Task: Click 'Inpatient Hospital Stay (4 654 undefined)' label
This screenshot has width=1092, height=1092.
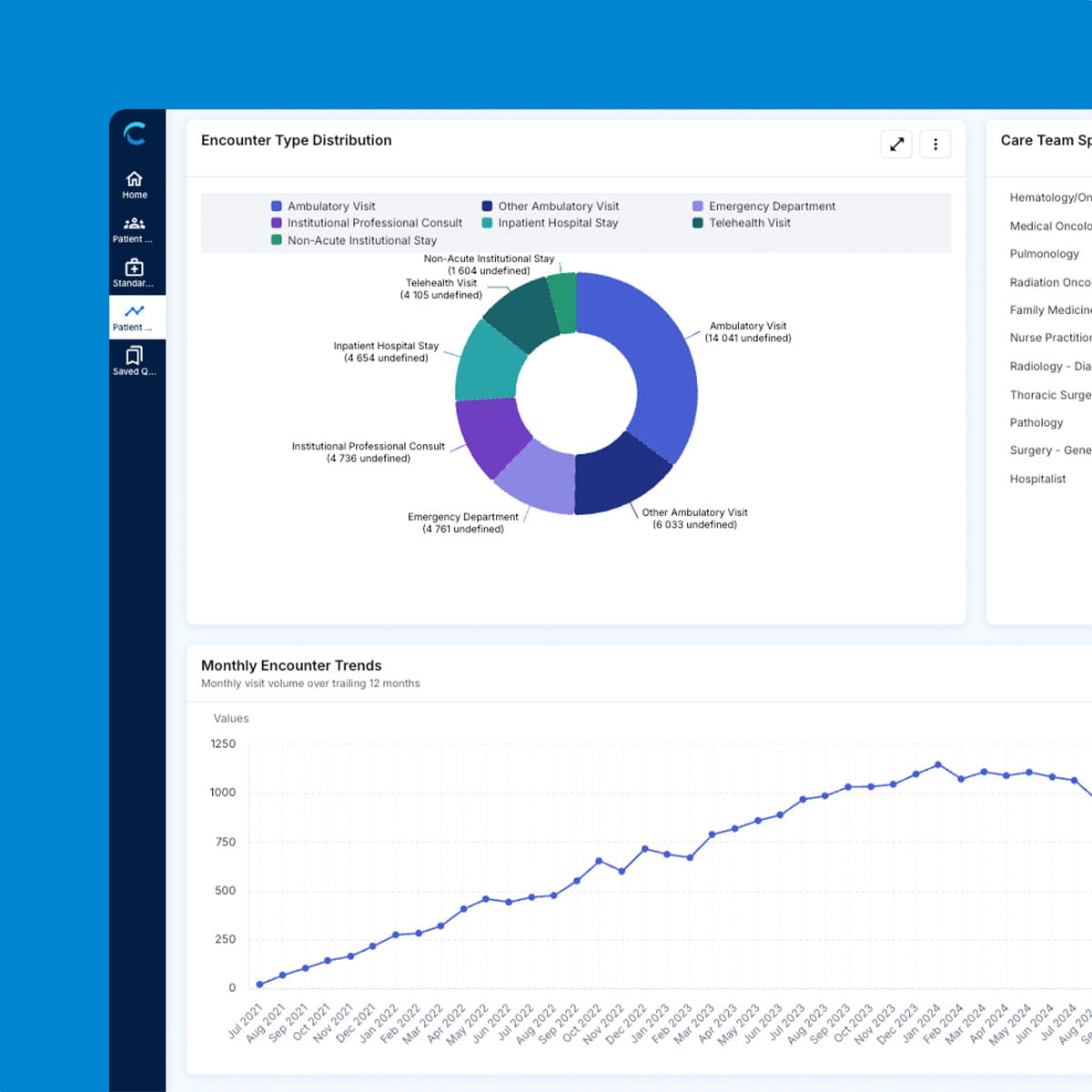Action: [386, 352]
